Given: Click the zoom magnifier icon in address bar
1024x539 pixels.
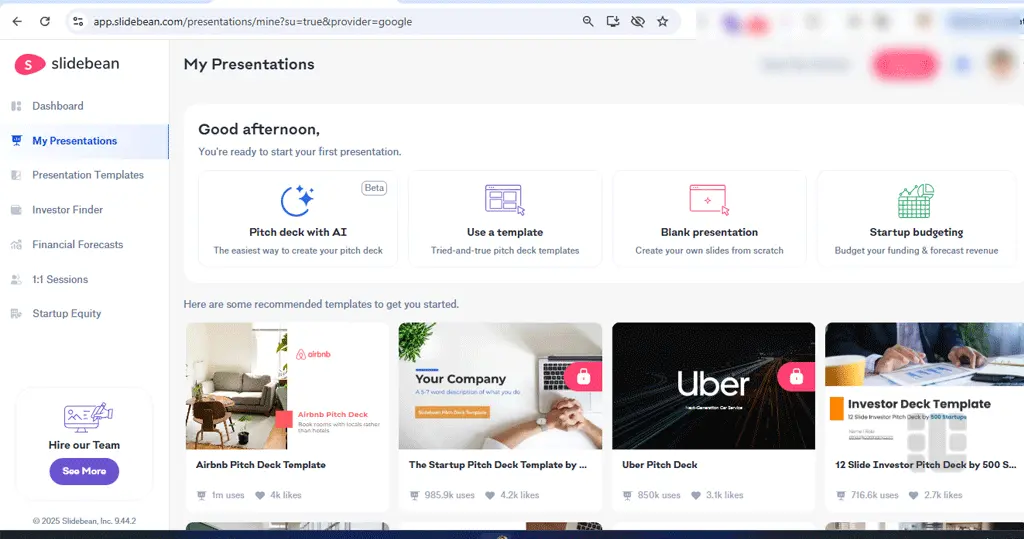Looking at the screenshot, I should (588, 21).
